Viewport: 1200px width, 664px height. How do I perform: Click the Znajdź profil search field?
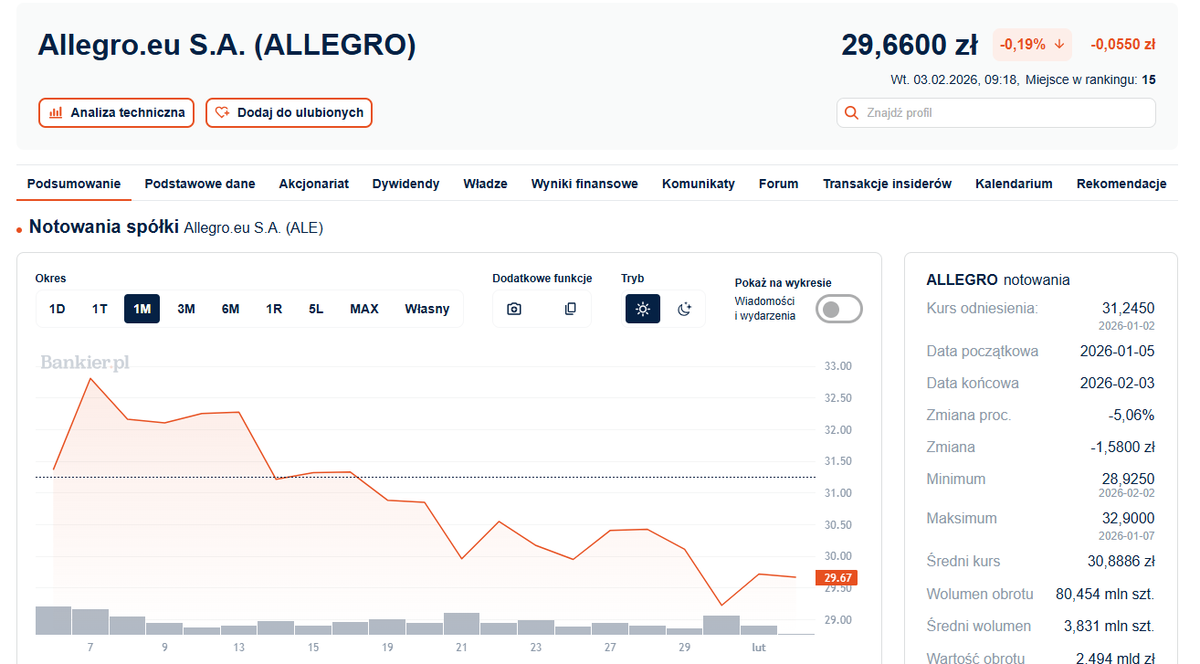pos(996,113)
